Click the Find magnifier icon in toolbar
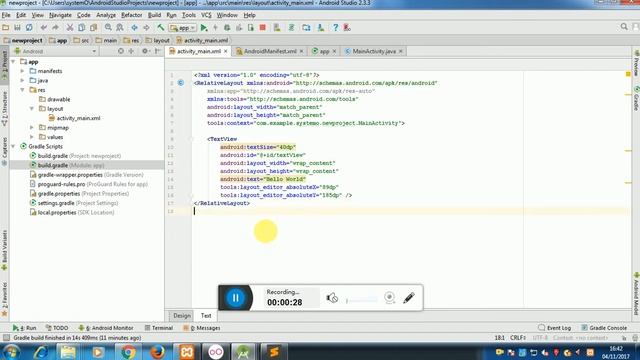This screenshot has height=360, width=640. pyautogui.click(x=108, y=27)
